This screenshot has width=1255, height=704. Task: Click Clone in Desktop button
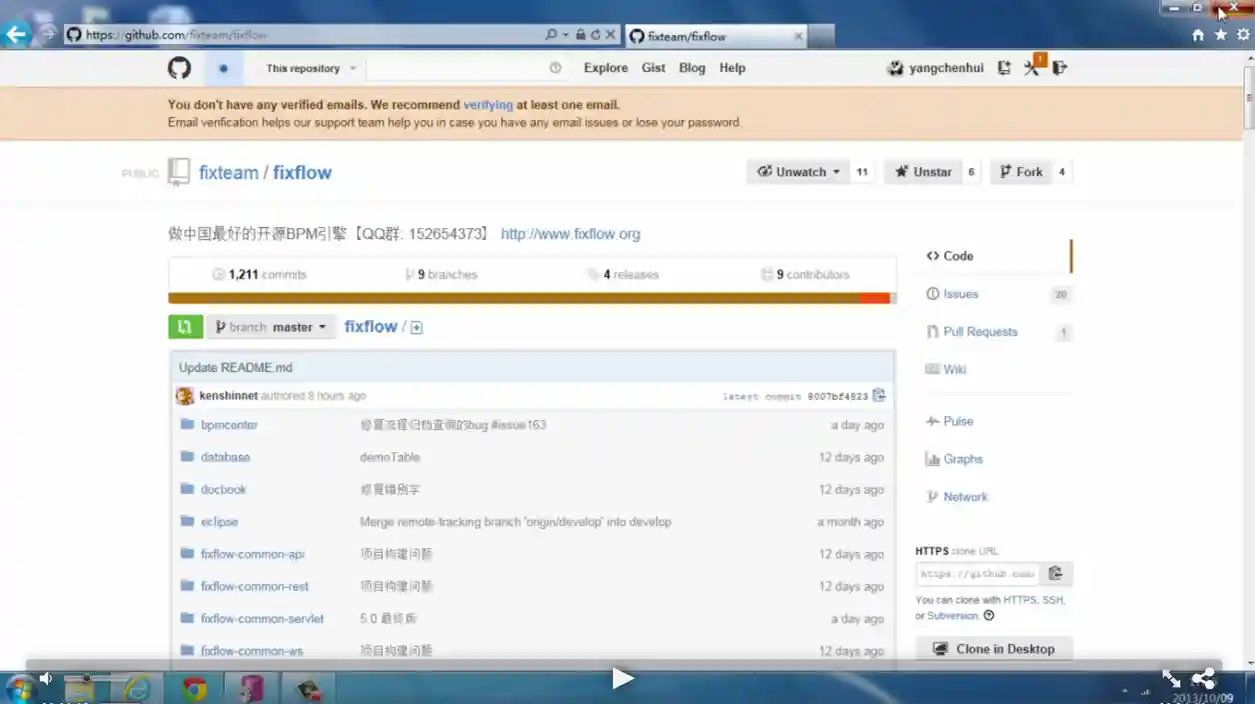click(994, 649)
